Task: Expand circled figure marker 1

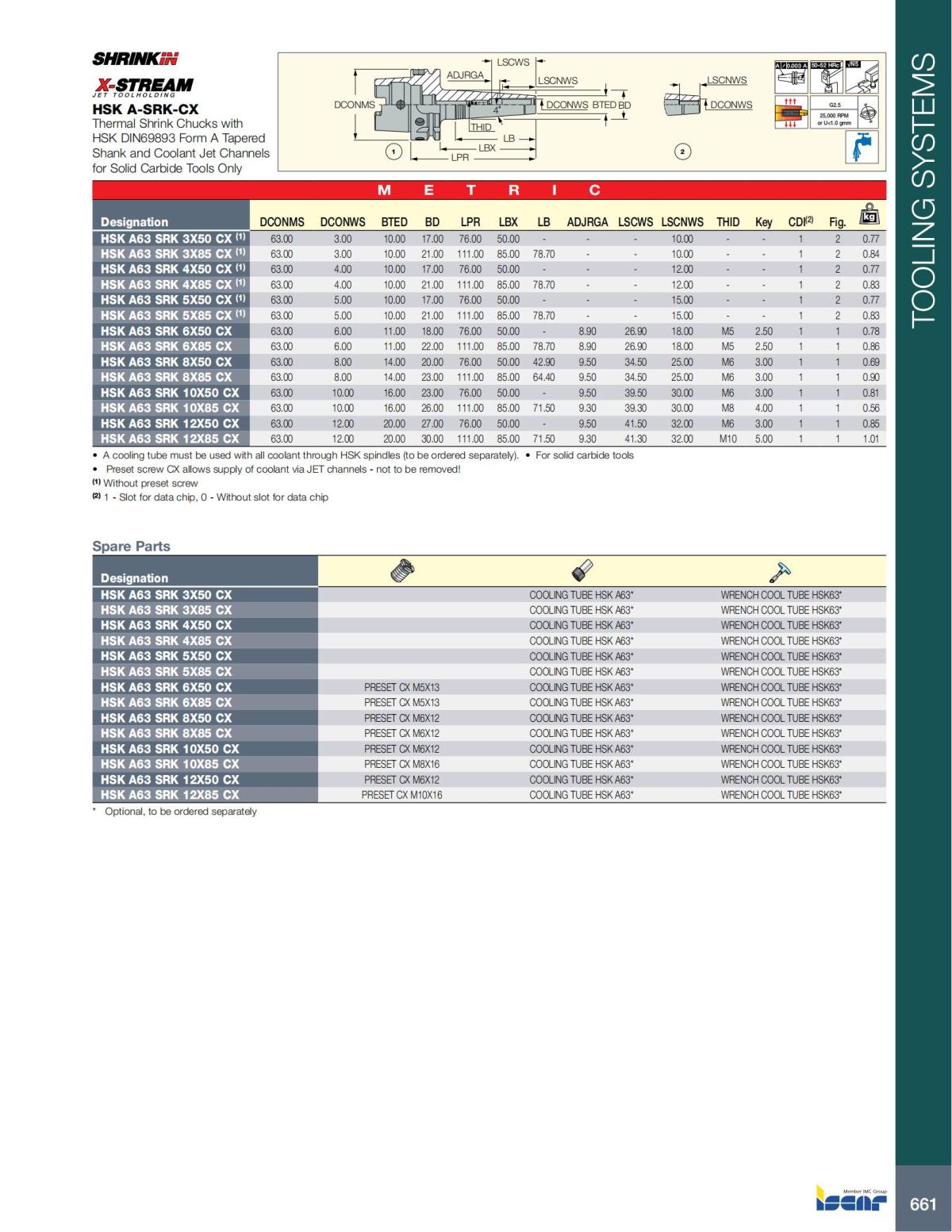Action: coord(393,150)
